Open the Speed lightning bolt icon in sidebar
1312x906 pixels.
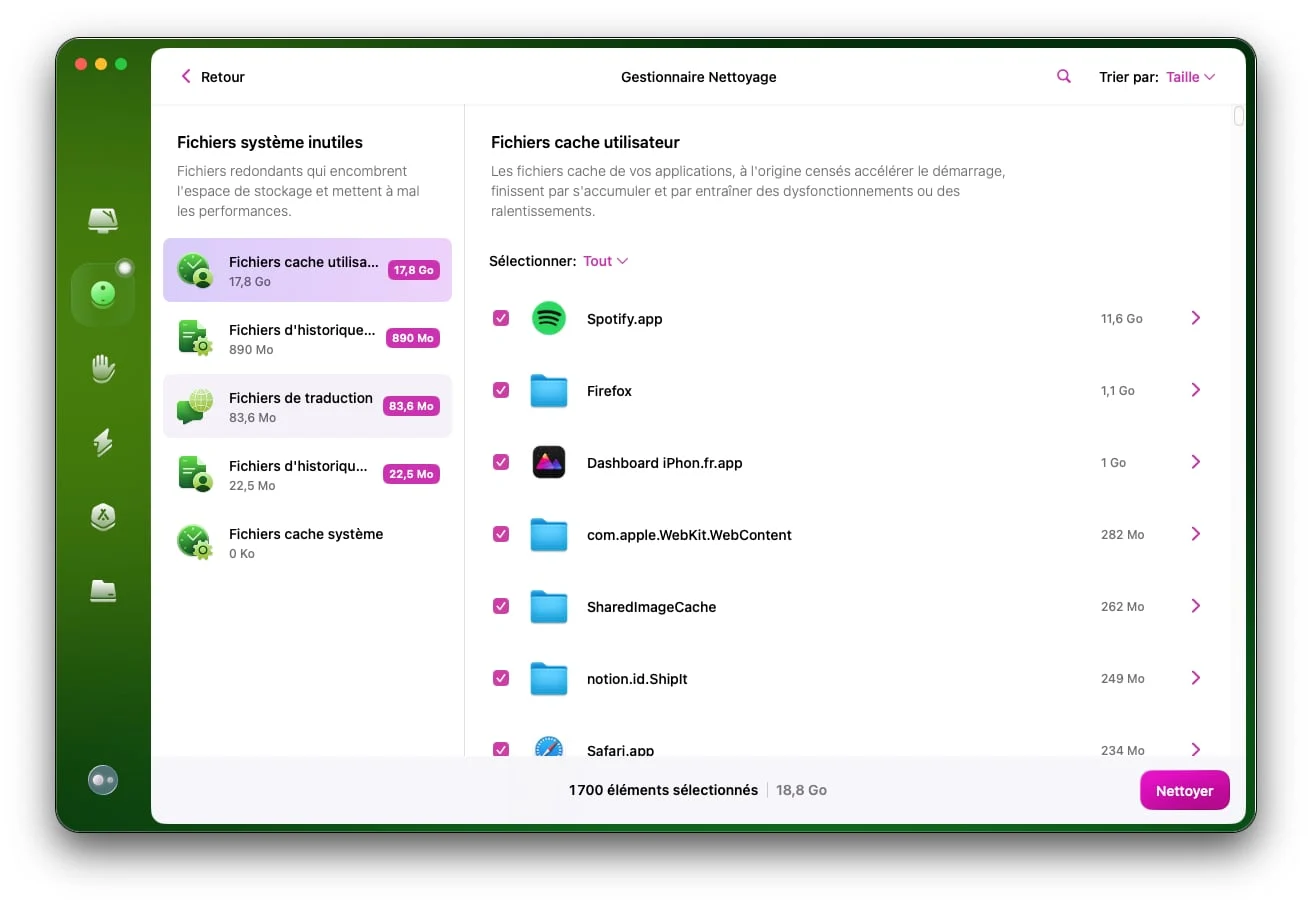(x=103, y=442)
